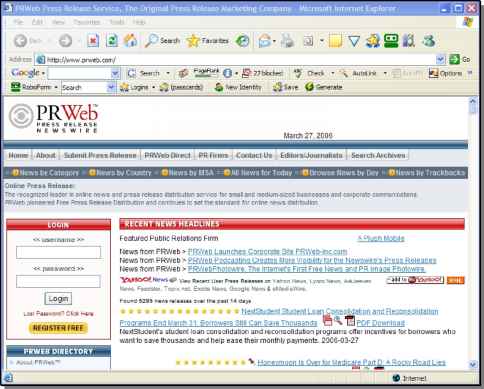Click the Google toolbar search input box

(x=80, y=73)
